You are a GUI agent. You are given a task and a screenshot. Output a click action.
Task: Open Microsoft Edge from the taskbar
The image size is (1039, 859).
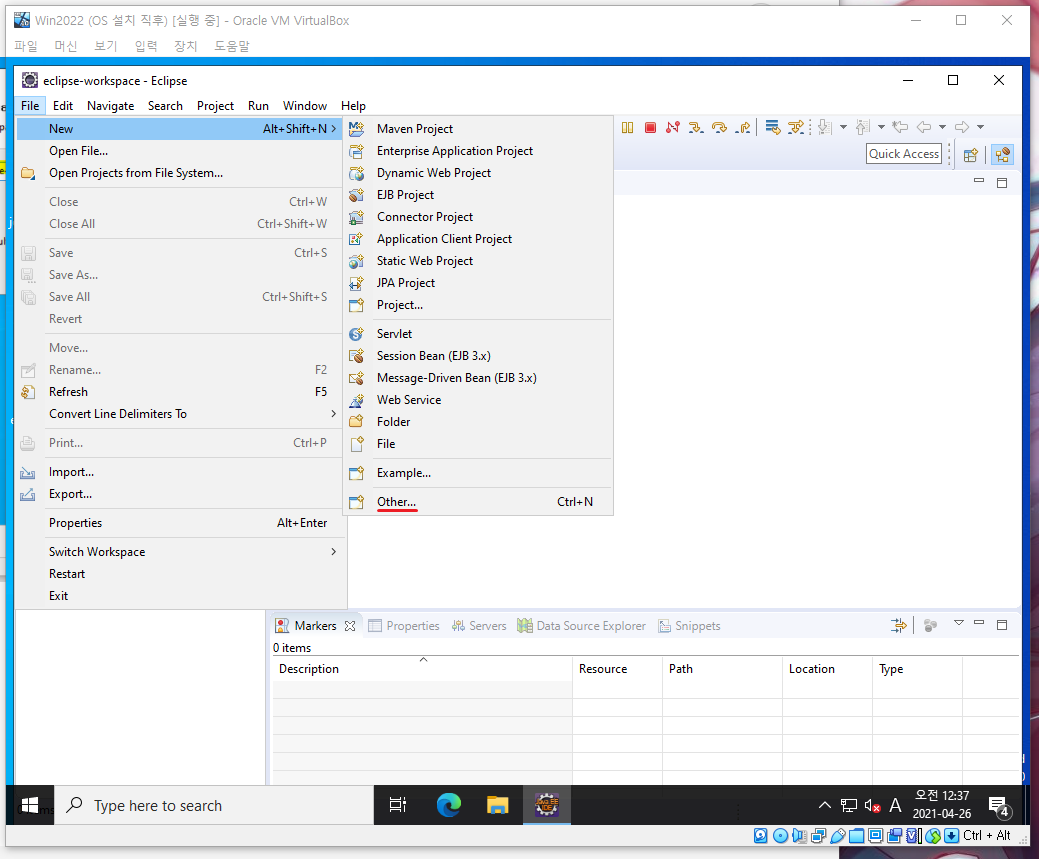click(449, 805)
